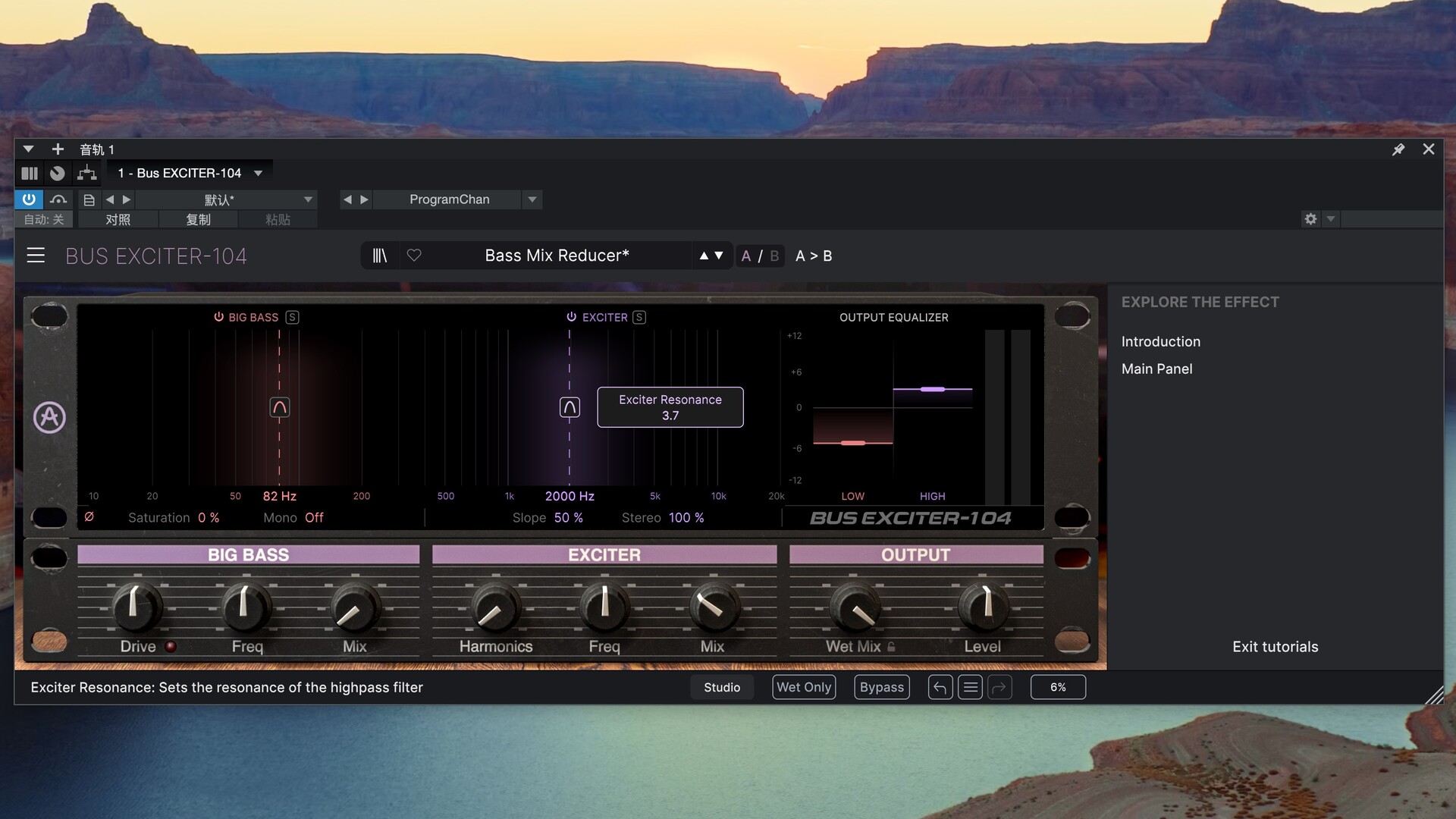Viewport: 1456px width, 819px height.
Task: Click Big Bass Freq knob
Action: pyautogui.click(x=246, y=607)
